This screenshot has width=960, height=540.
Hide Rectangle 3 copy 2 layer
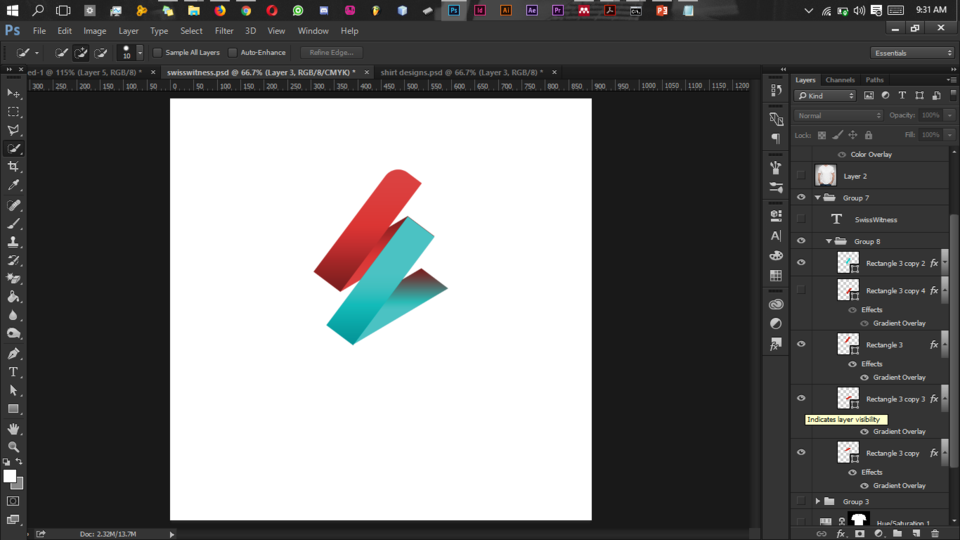[x=801, y=263]
